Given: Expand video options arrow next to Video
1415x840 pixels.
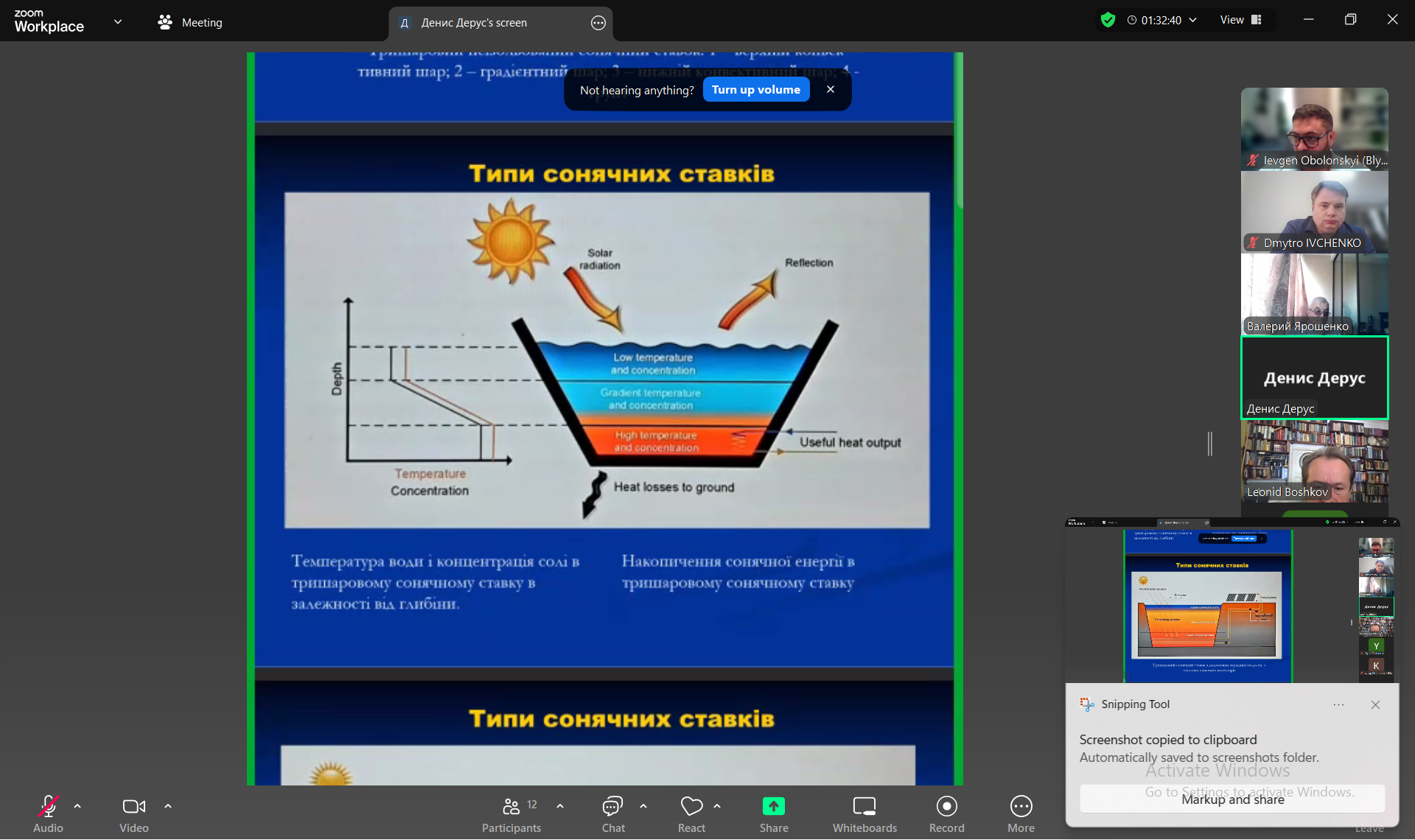Looking at the screenshot, I should pyautogui.click(x=168, y=806).
